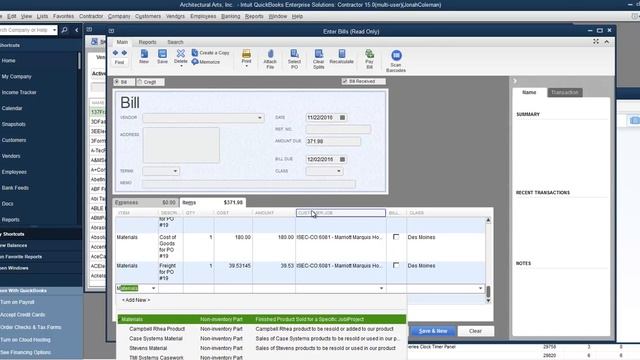Open the Item dropdown arrow in new row
Viewport: 640px width, 360px height.
click(x=153, y=288)
